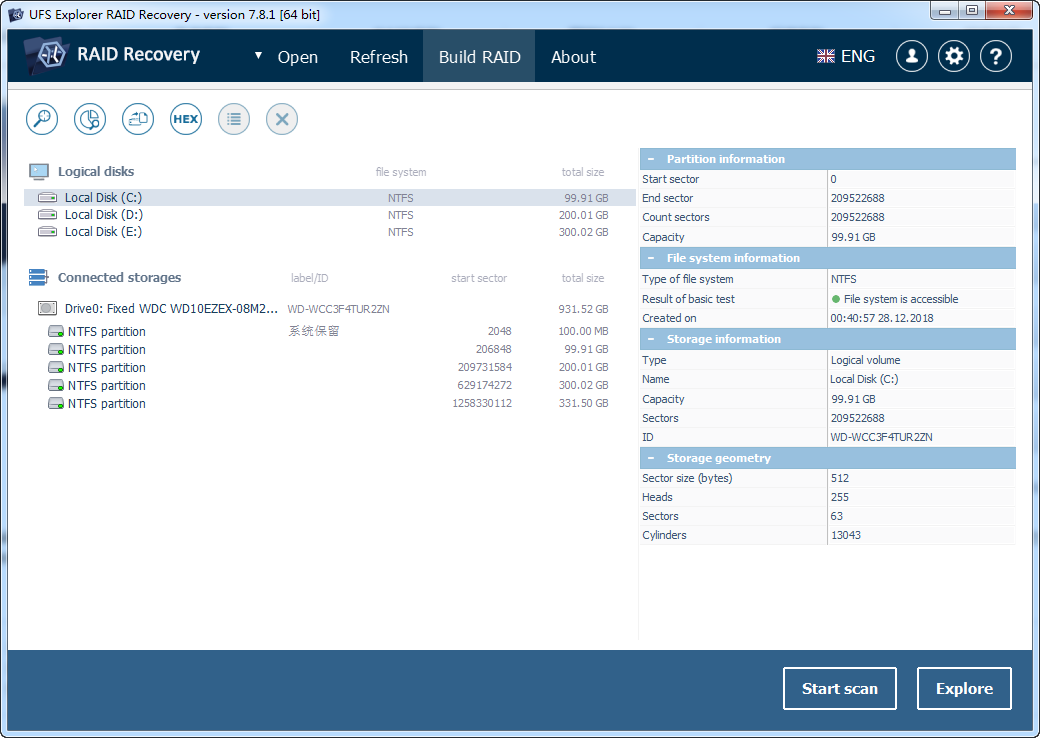Click the X close storage icon
The image size is (1040, 738).
click(x=282, y=119)
